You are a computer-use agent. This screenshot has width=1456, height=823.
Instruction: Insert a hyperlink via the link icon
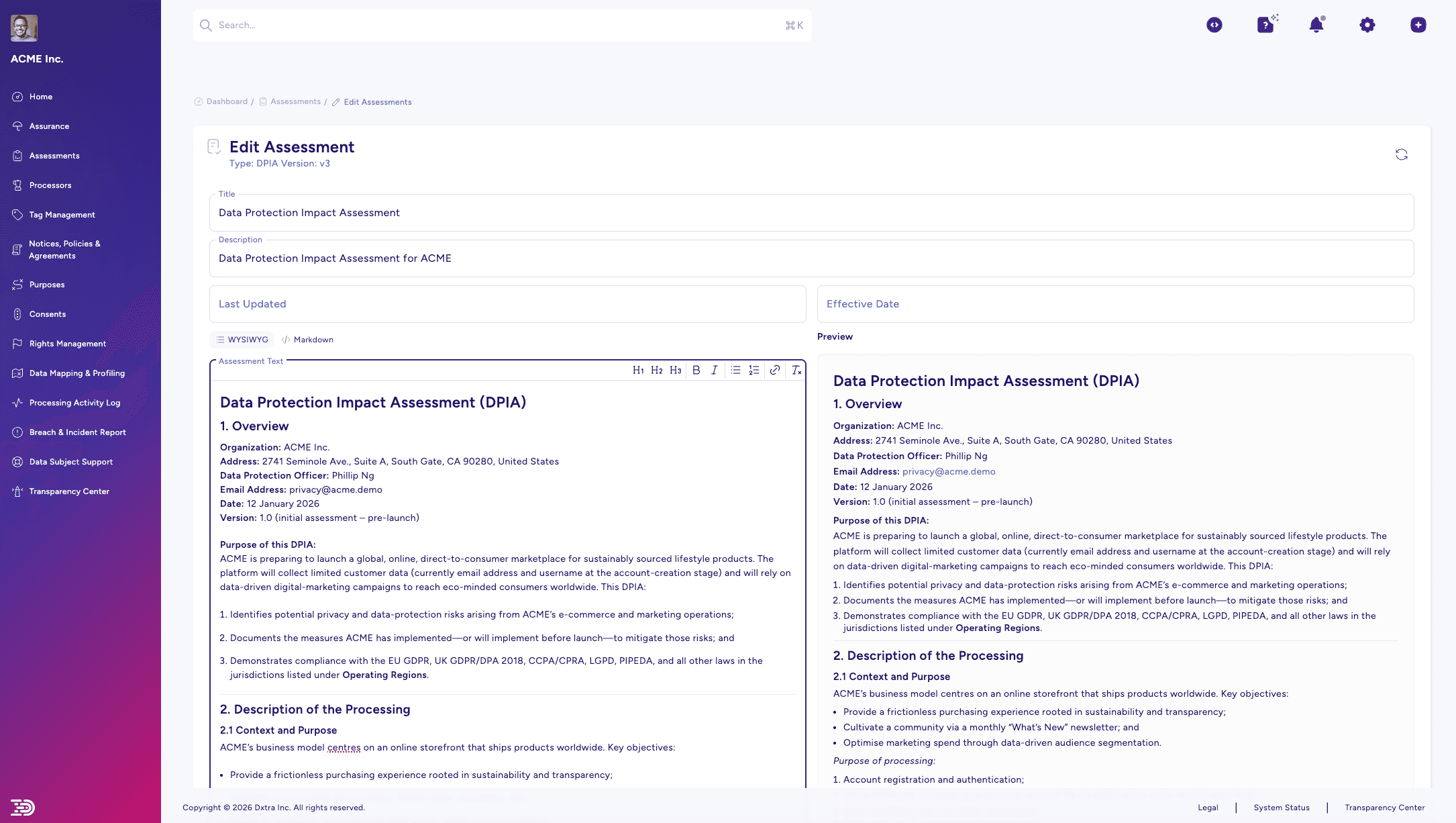pos(775,370)
